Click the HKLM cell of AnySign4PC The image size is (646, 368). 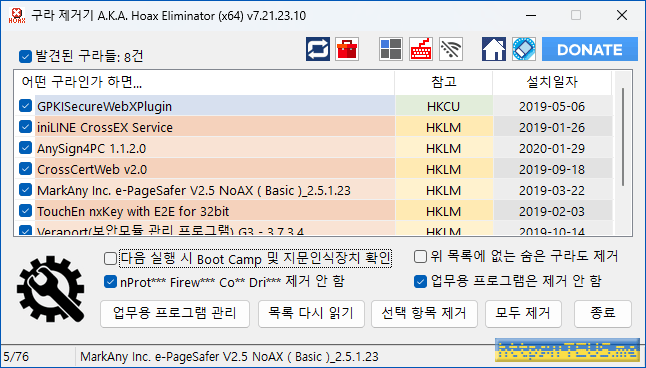point(444,149)
